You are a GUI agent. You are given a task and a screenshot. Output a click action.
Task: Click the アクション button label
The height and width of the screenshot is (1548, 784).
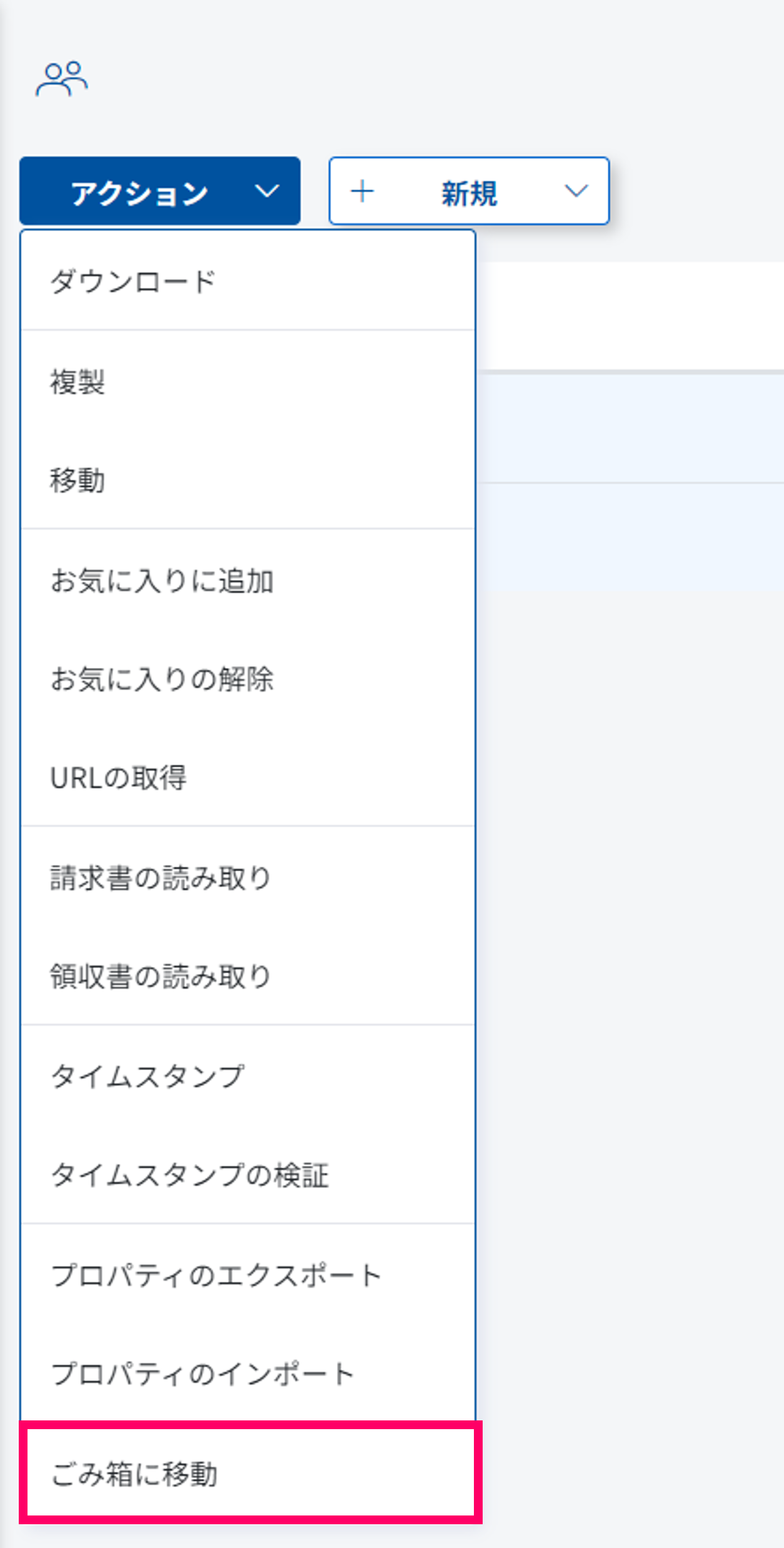[x=139, y=193]
